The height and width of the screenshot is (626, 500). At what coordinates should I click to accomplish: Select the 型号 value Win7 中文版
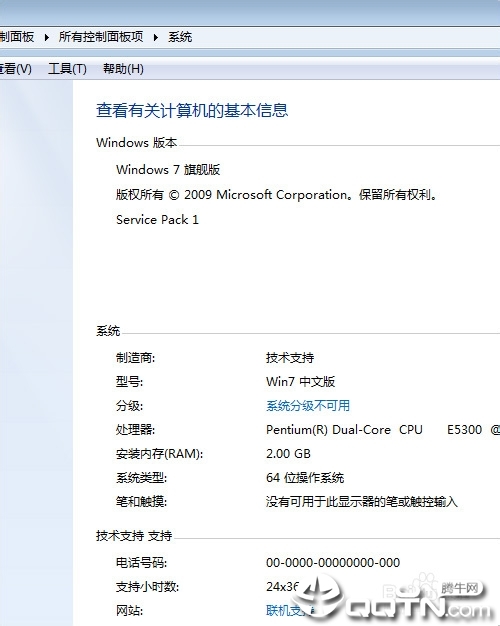300,381
